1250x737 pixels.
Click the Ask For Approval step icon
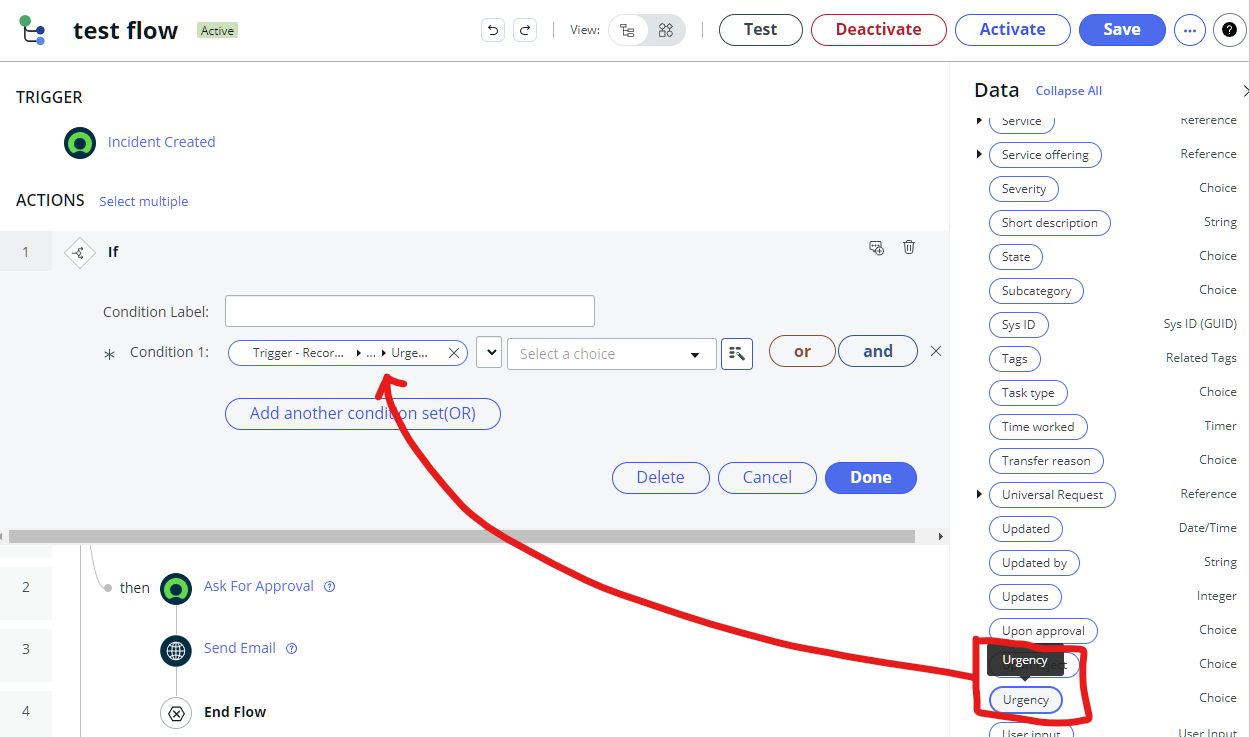[176, 588]
